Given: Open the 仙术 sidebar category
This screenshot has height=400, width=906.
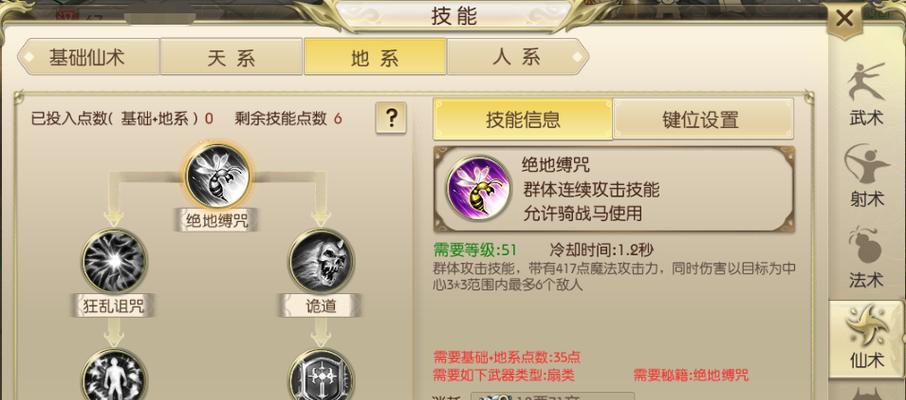Looking at the screenshot, I should tap(866, 338).
